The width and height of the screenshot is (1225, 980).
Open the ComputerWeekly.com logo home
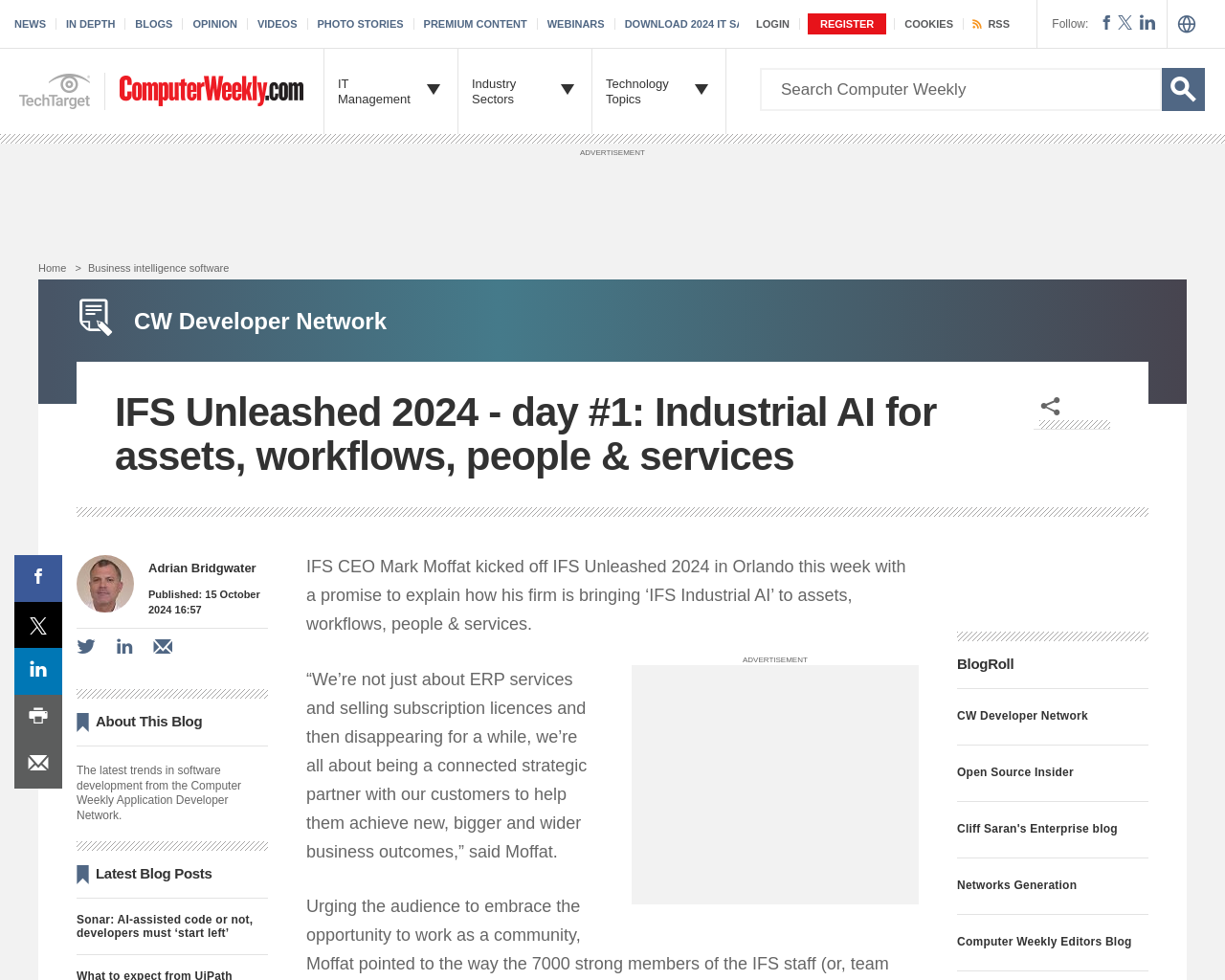pos(212,90)
